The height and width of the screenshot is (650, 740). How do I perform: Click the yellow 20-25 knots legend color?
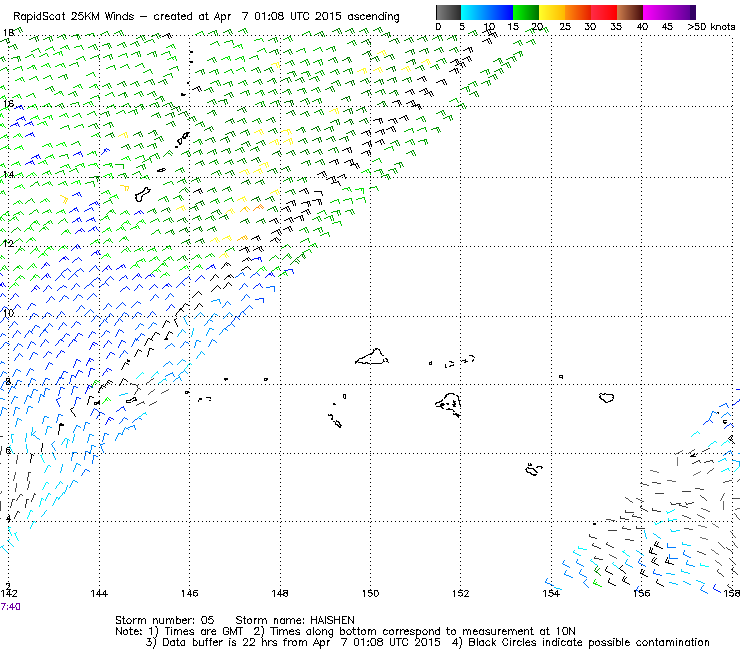pos(552,12)
